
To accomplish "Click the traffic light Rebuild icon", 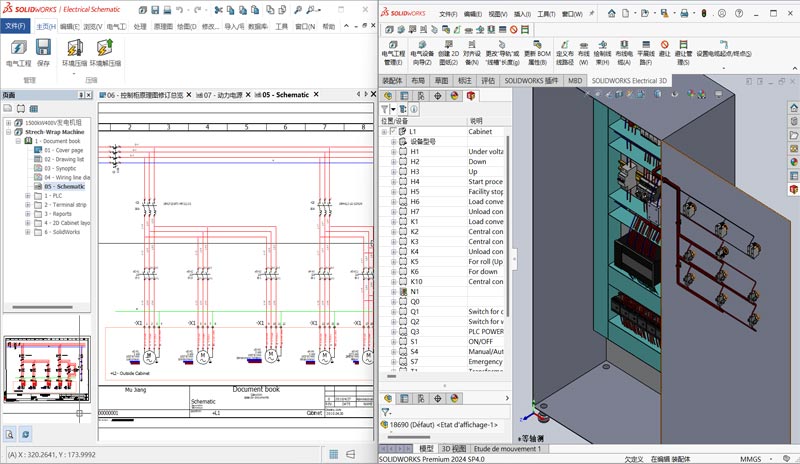I will 704,14.
